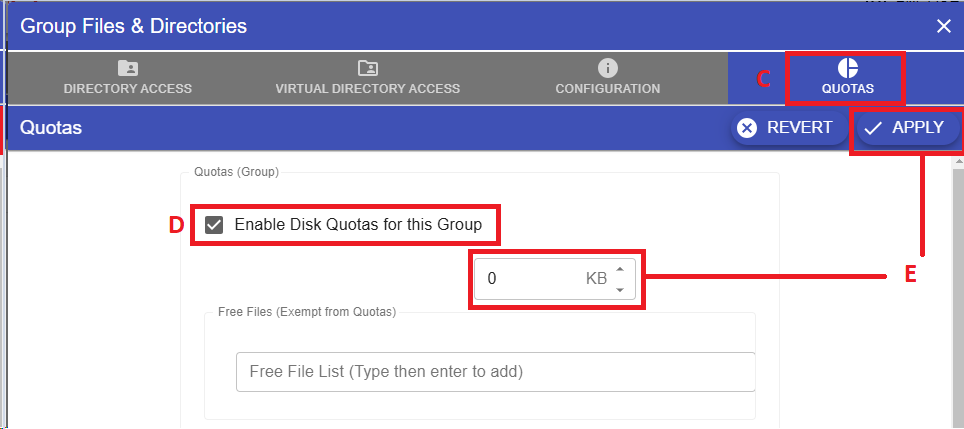Increase quota size with the up arrow

[x=620, y=268]
